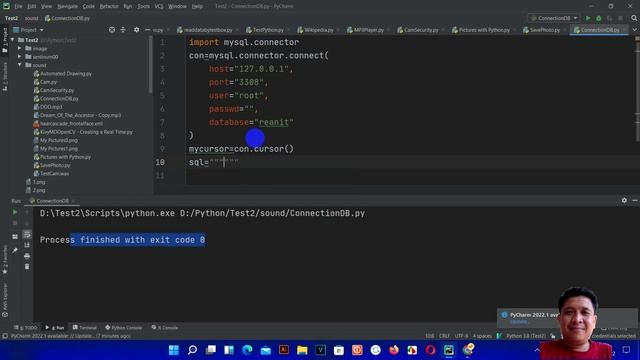Open the Windows Start menu

(174, 350)
